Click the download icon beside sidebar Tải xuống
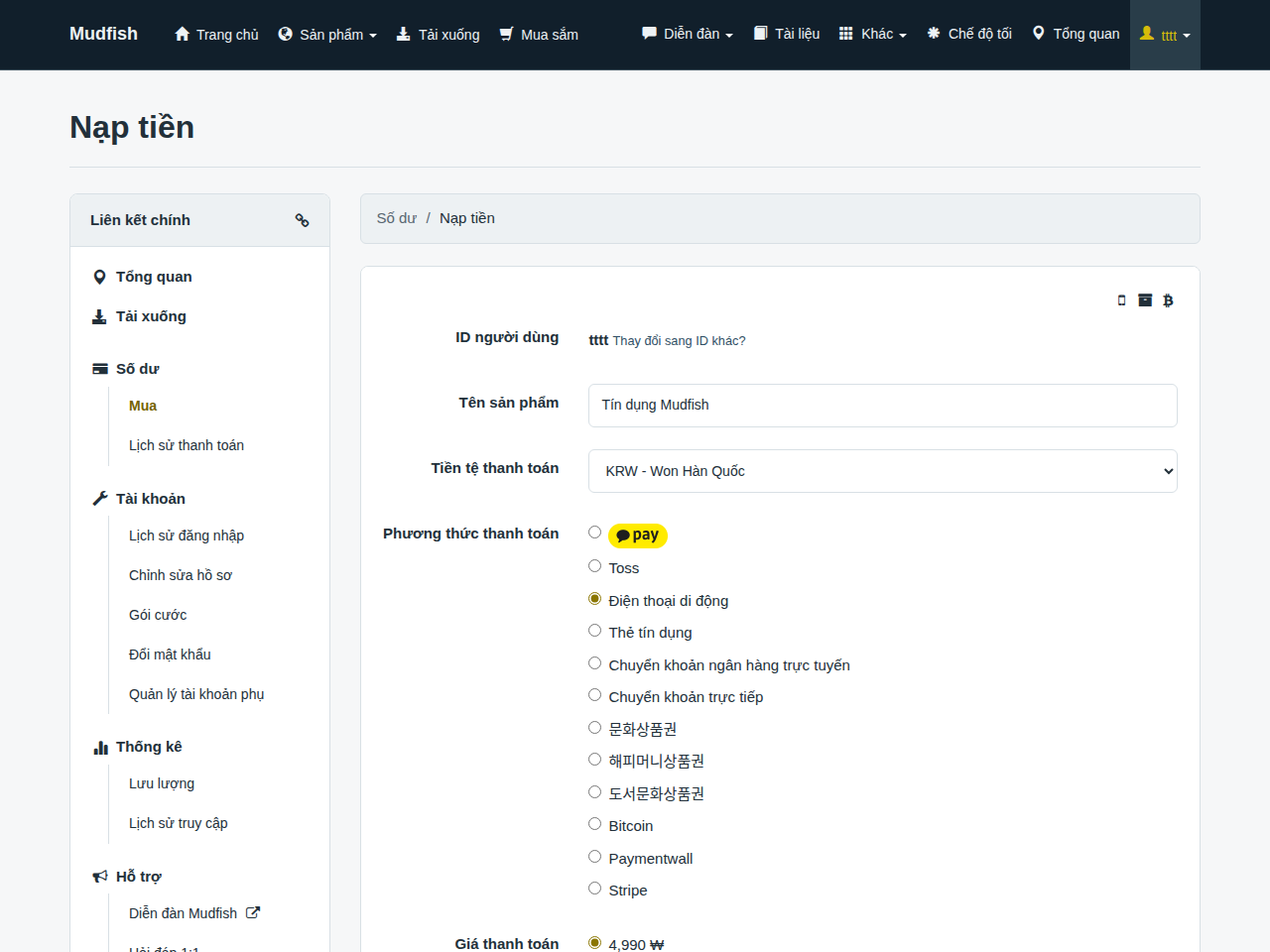Screen dimensions: 1270x952 point(99,317)
